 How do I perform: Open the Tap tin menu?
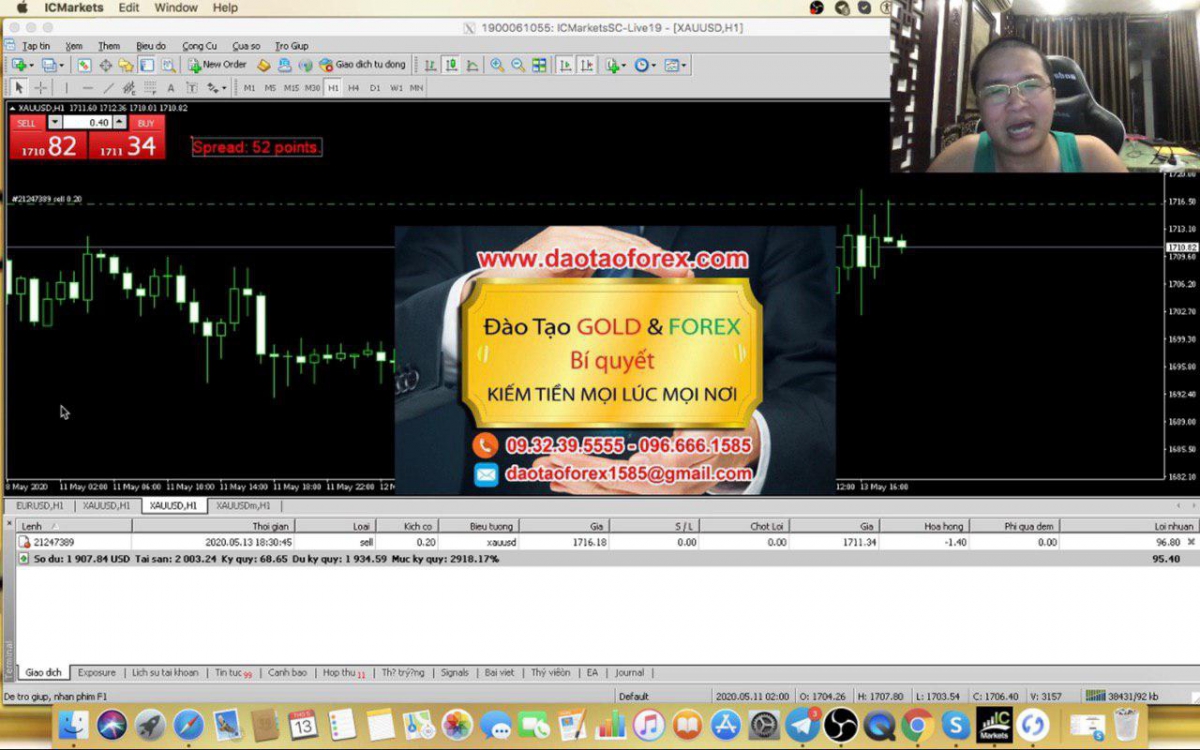click(36, 46)
